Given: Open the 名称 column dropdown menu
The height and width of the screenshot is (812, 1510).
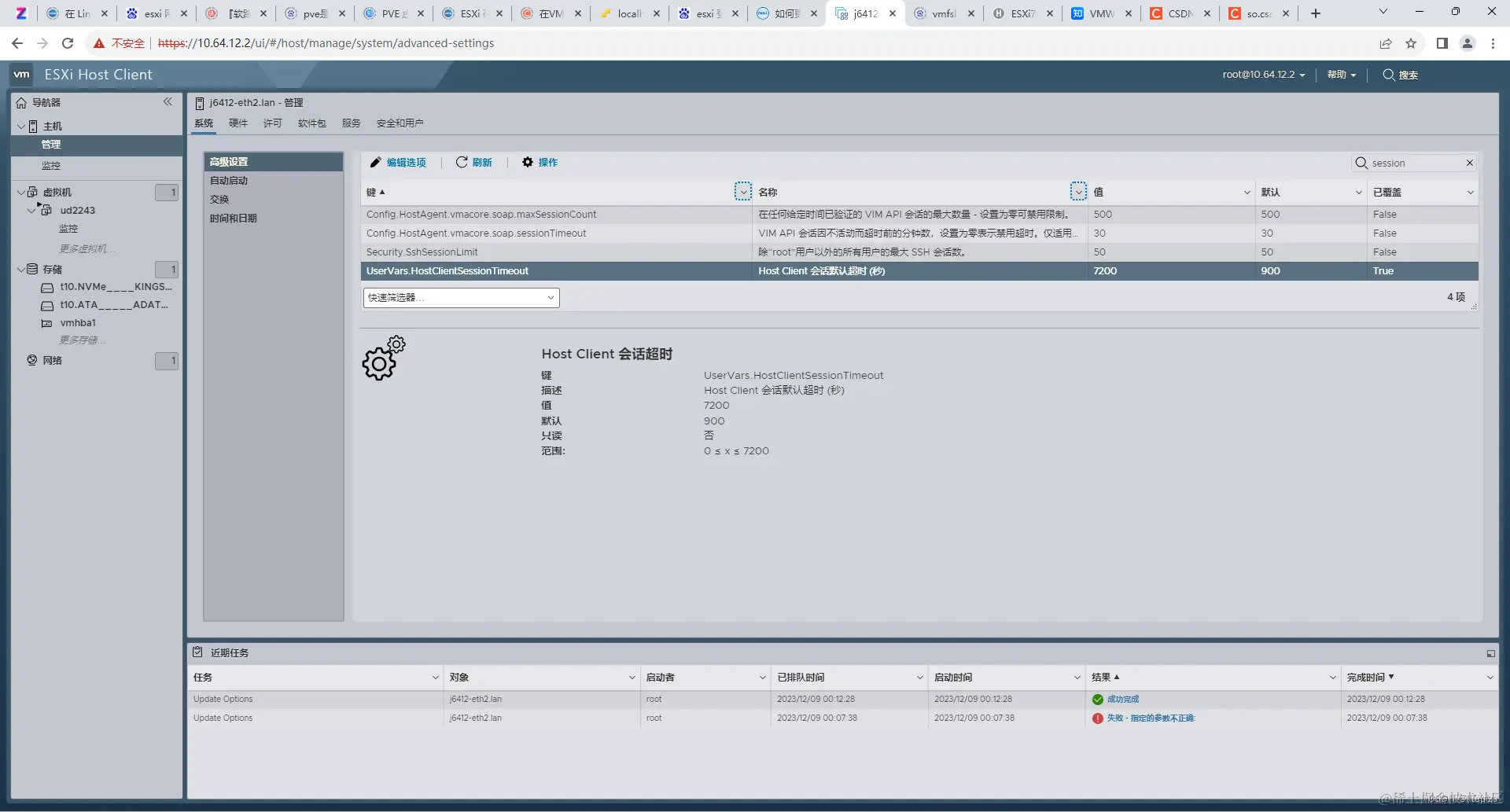Looking at the screenshot, I should 1078,192.
